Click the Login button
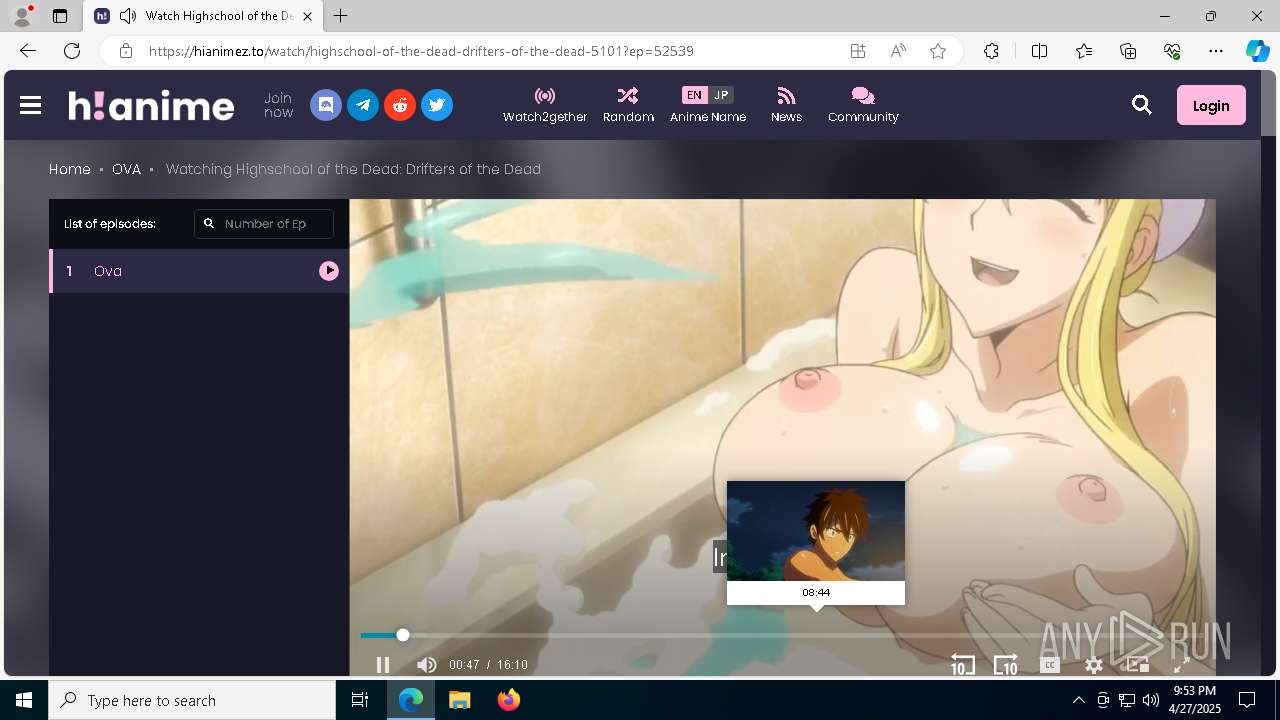Image resolution: width=1280 pixels, height=720 pixels. pyautogui.click(x=1211, y=105)
